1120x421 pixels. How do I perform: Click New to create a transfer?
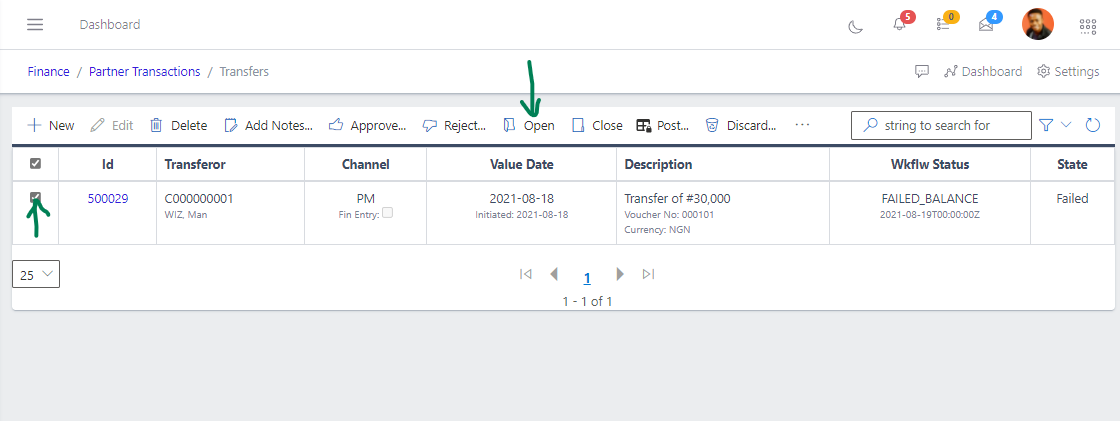point(51,125)
